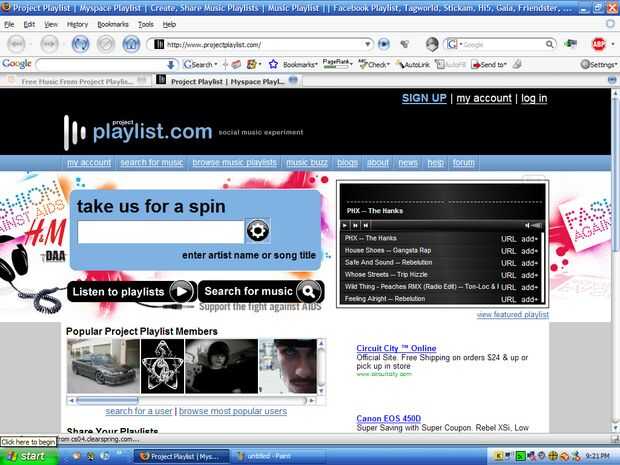This screenshot has width=620, height=465.
Task: Switch to Free Music From Project Playlist tab
Action: point(77,81)
